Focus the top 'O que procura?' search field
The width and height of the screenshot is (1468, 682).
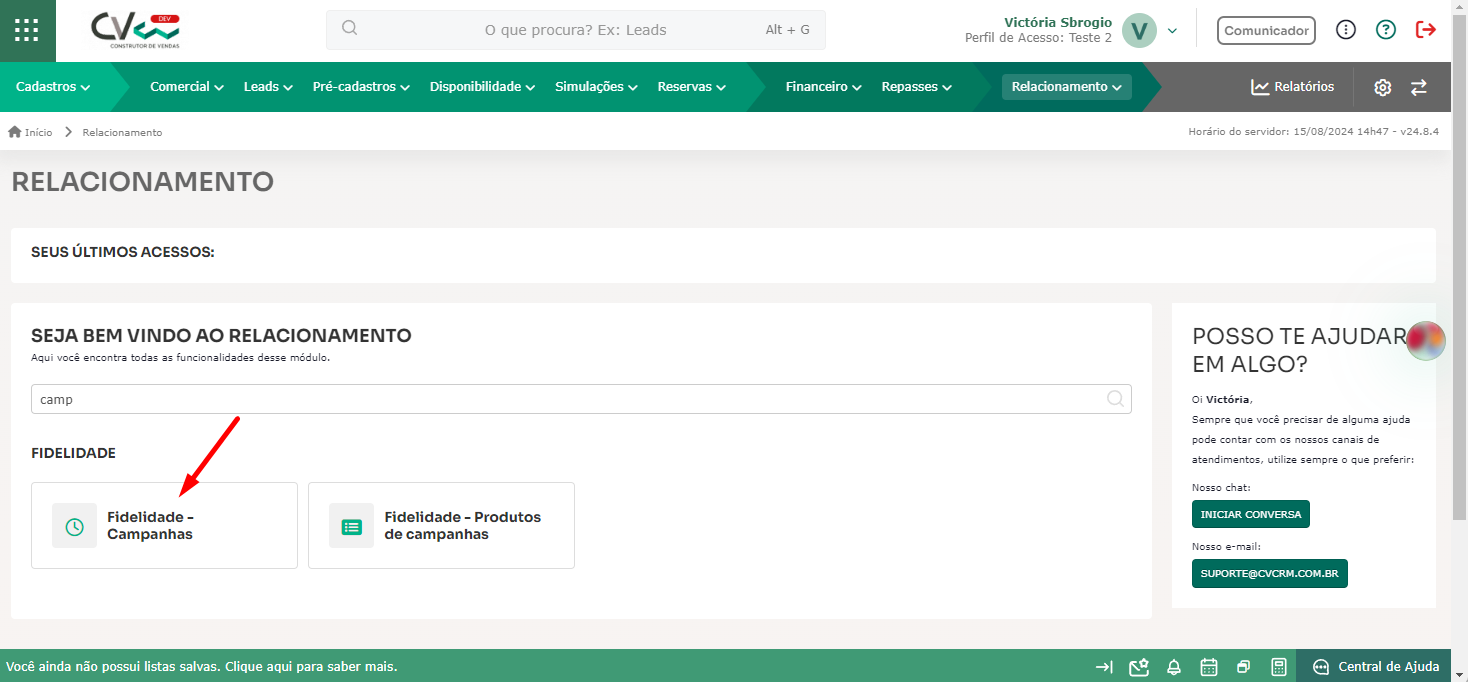point(576,30)
